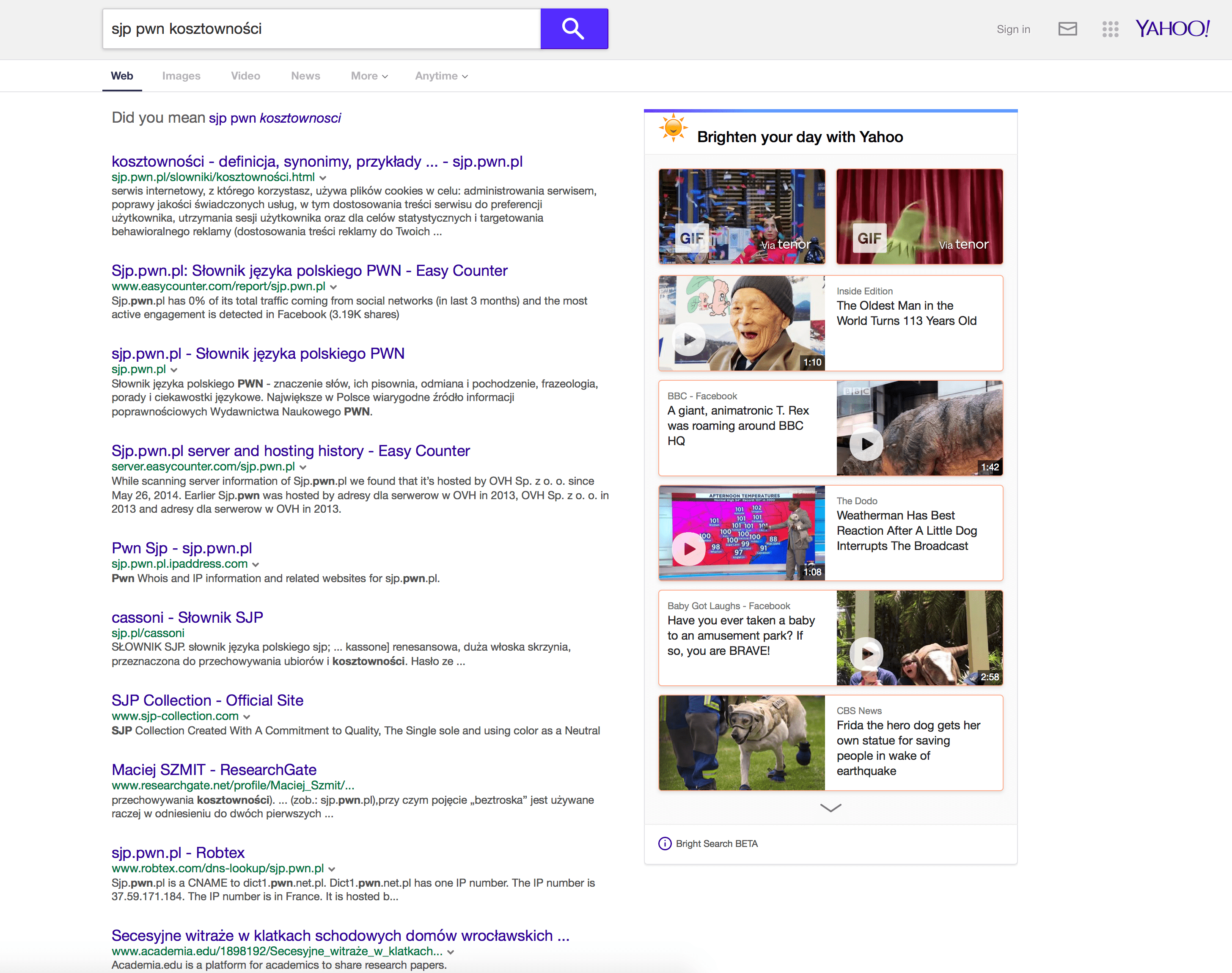Go to Yahoo home via logo
1232x973 pixels.
click(1173, 28)
